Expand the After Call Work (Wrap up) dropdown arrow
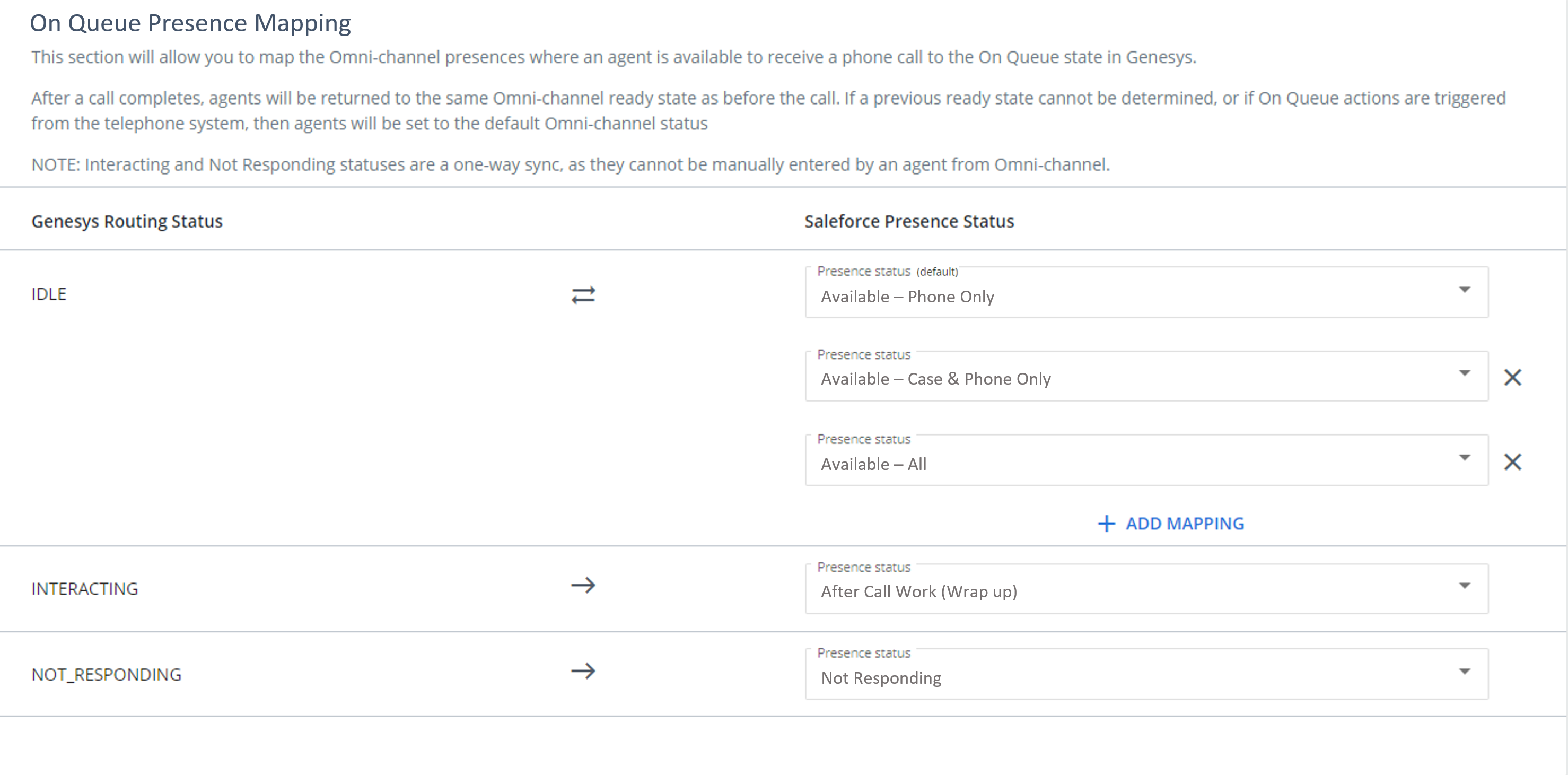The height and width of the screenshot is (775, 1568). (x=1465, y=586)
